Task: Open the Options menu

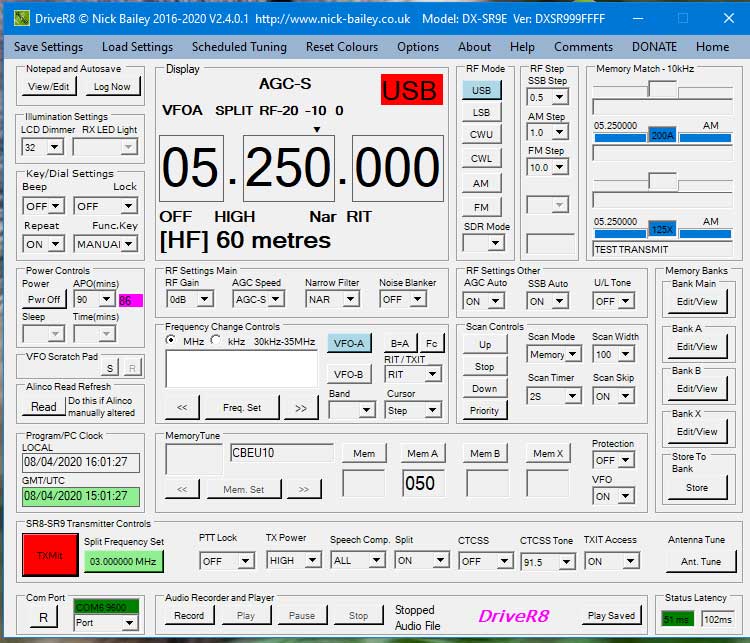Action: [418, 47]
